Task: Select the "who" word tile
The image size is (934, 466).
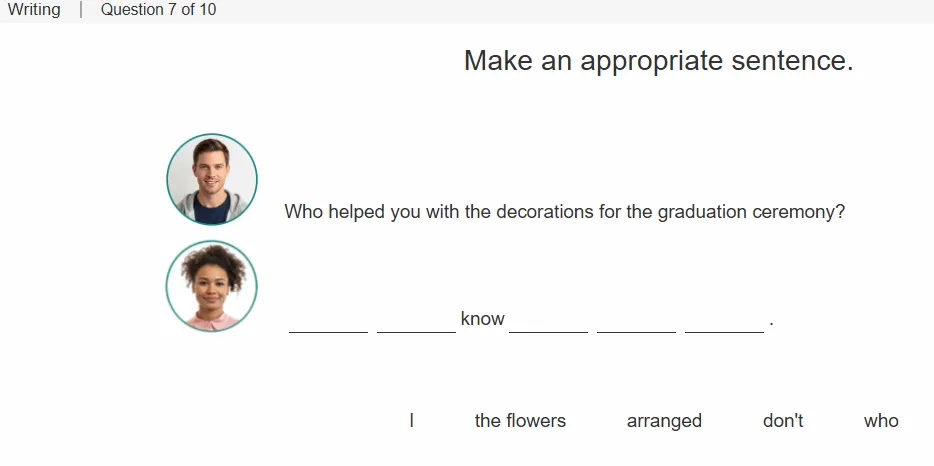Action: coord(881,421)
